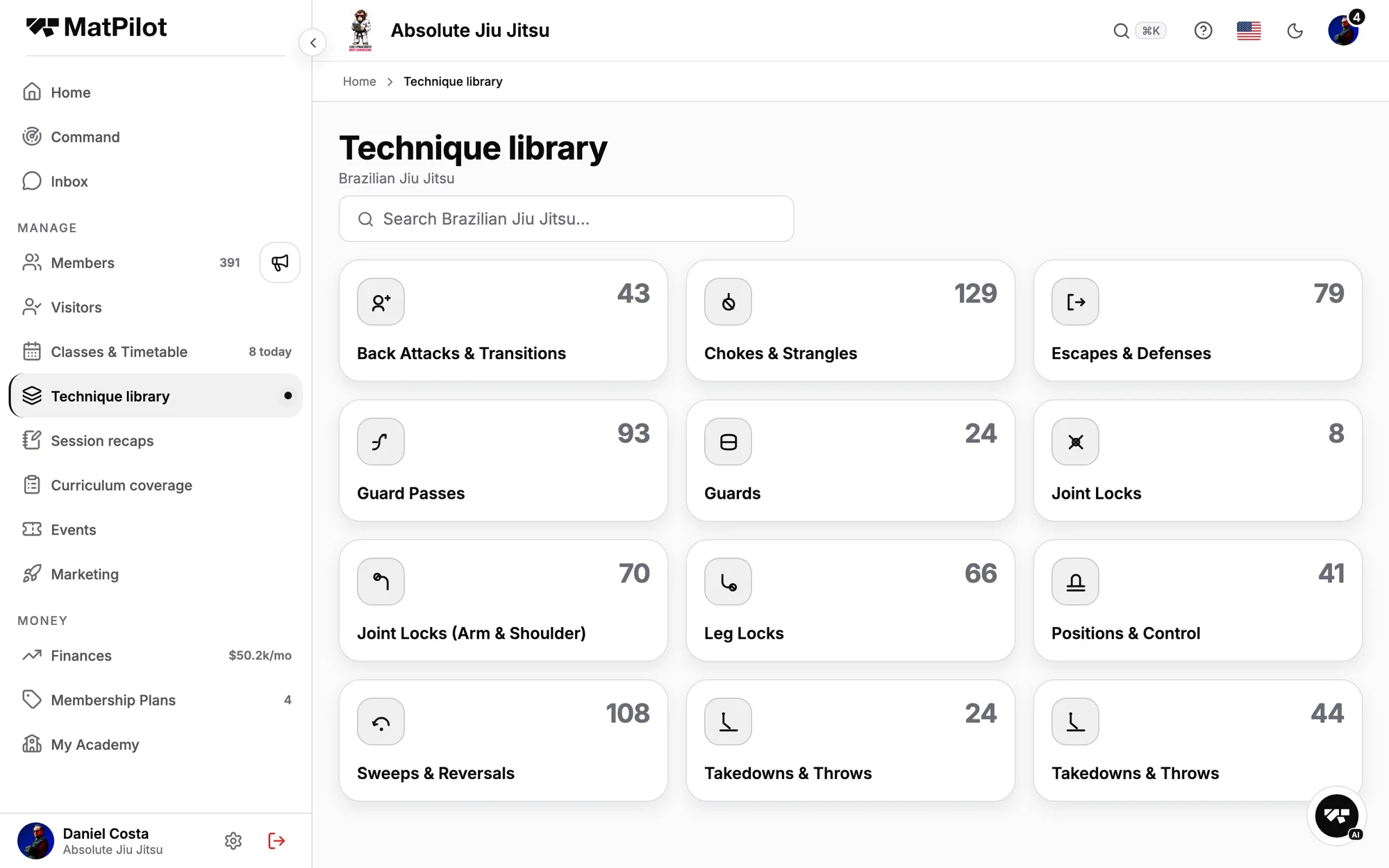This screenshot has width=1389, height=868.
Task: Go to Home in the sidebar
Action: tap(156, 92)
